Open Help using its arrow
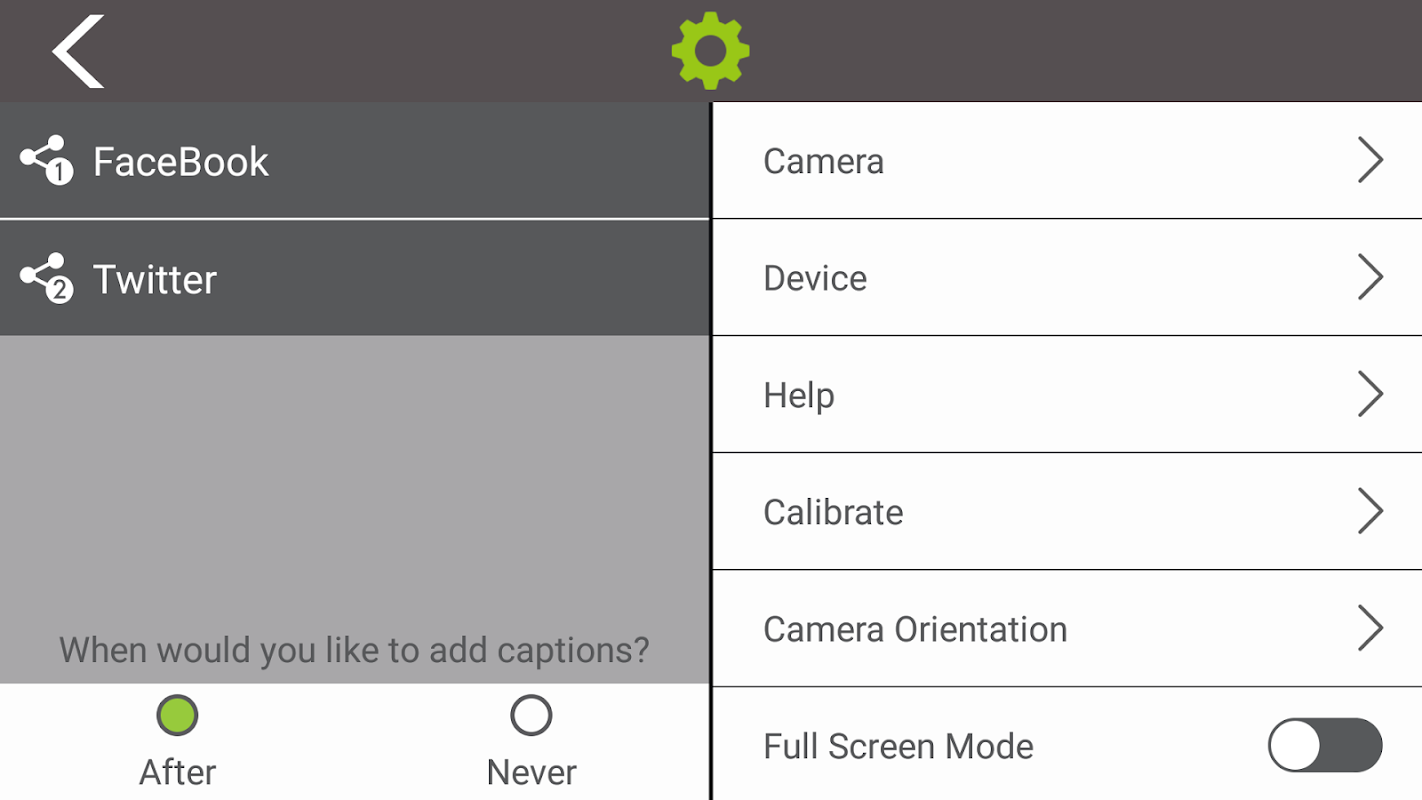This screenshot has height=800, width=1422. [1369, 394]
